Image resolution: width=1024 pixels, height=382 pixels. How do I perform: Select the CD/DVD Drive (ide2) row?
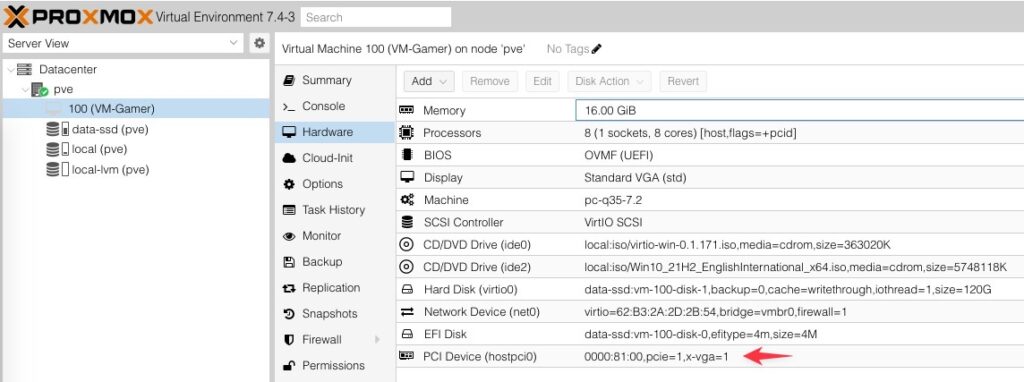710,267
